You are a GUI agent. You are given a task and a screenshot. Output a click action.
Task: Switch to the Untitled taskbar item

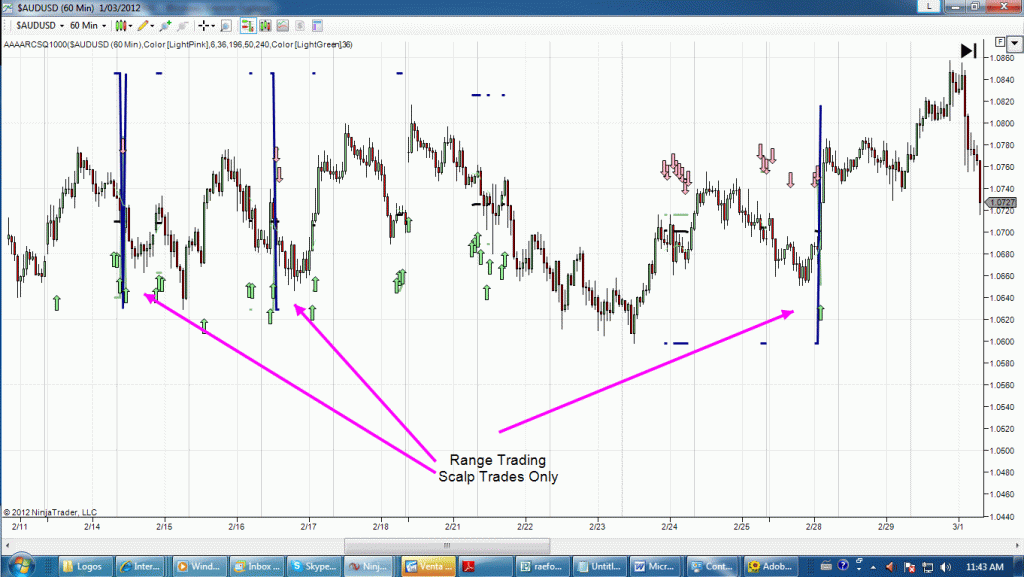599,567
